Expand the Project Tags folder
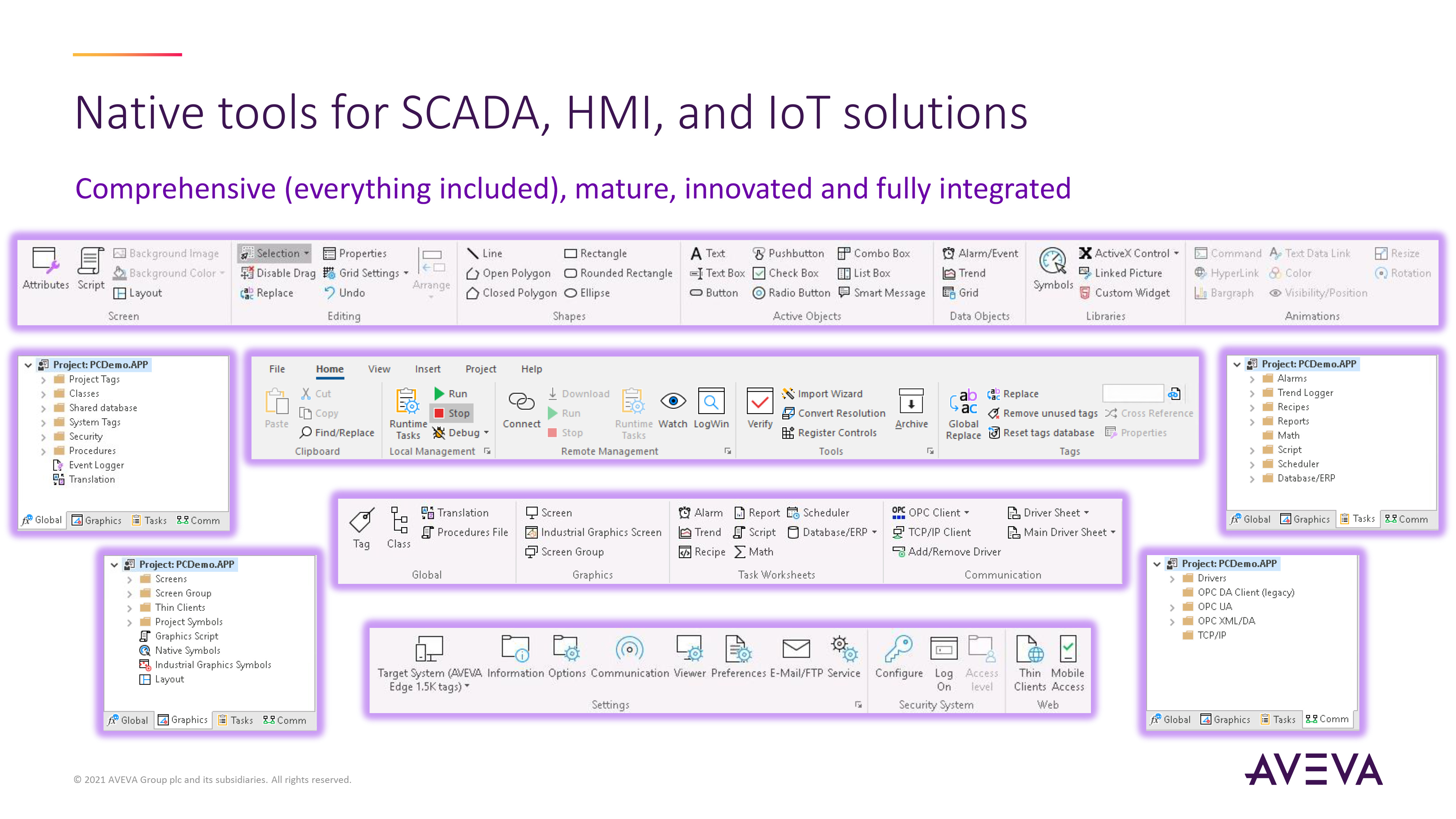 click(x=44, y=380)
